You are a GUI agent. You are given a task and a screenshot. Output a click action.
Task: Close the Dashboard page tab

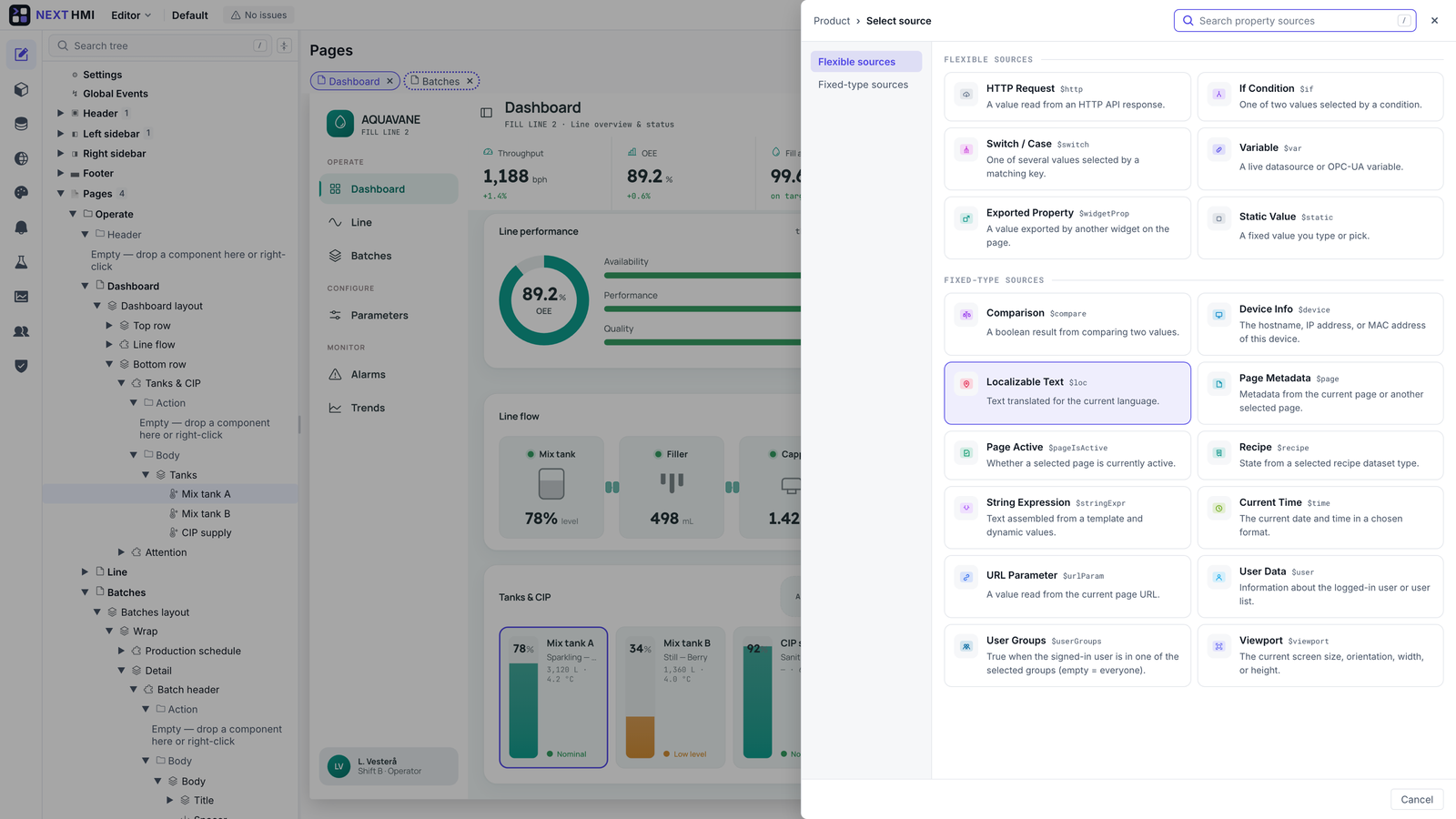pos(390,81)
